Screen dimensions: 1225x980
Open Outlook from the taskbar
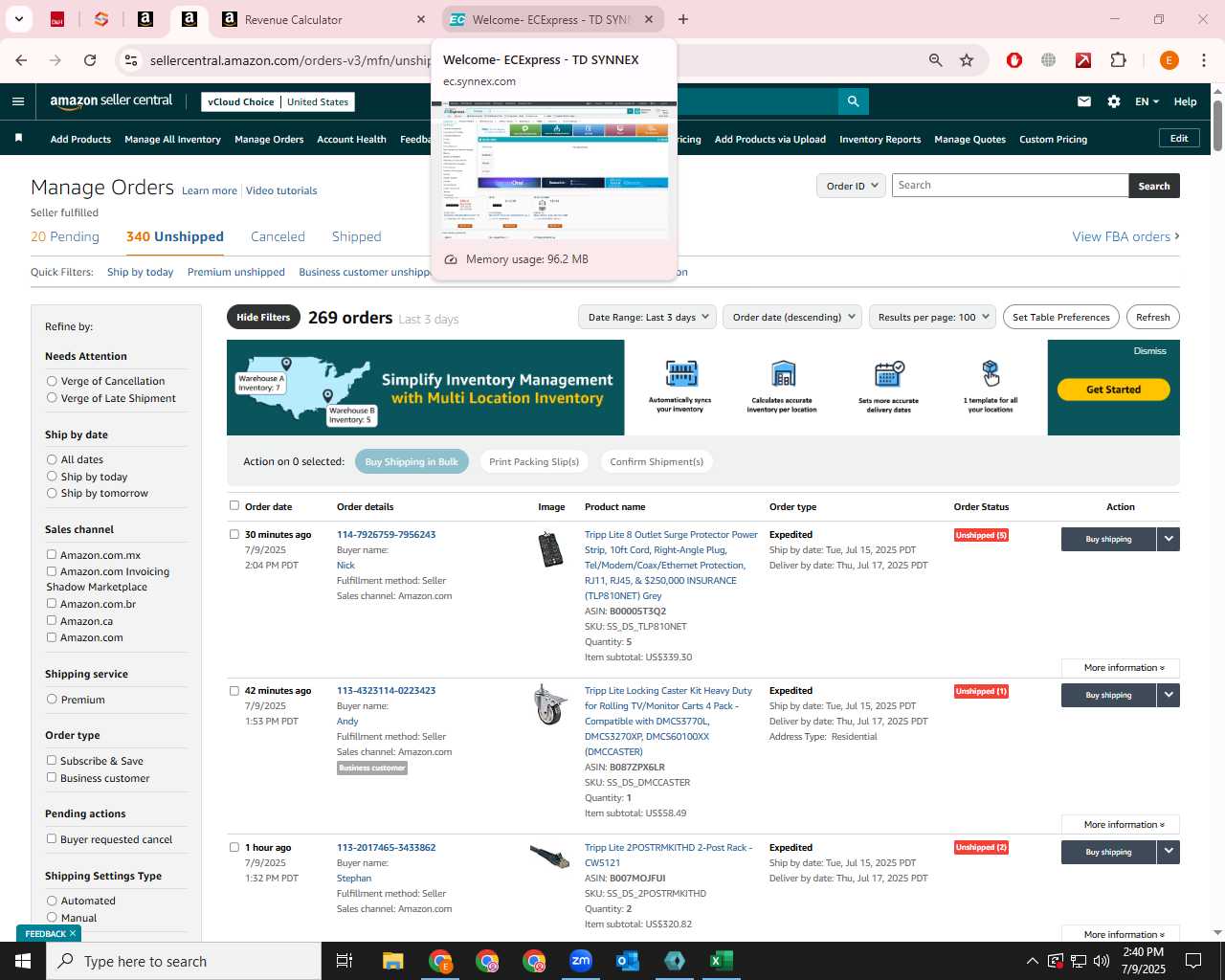[x=628, y=961]
